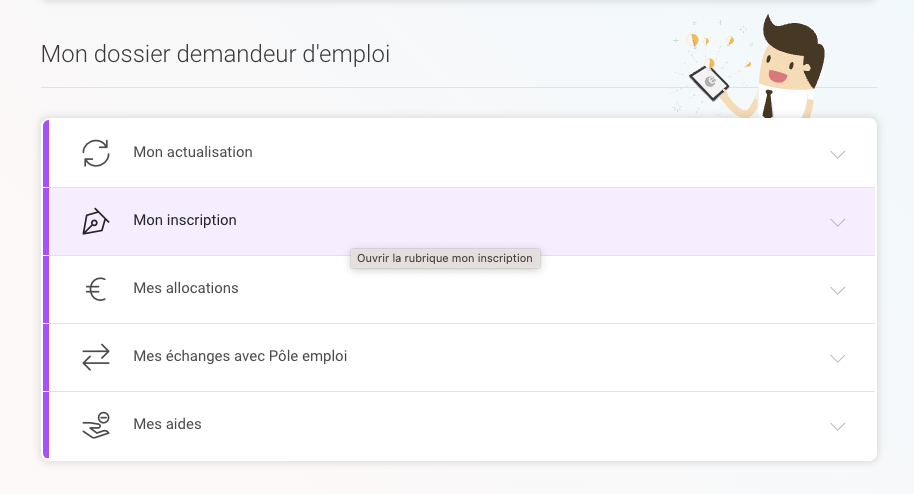Click the tablet held by the character
The image size is (914, 494).
pyautogui.click(x=711, y=84)
